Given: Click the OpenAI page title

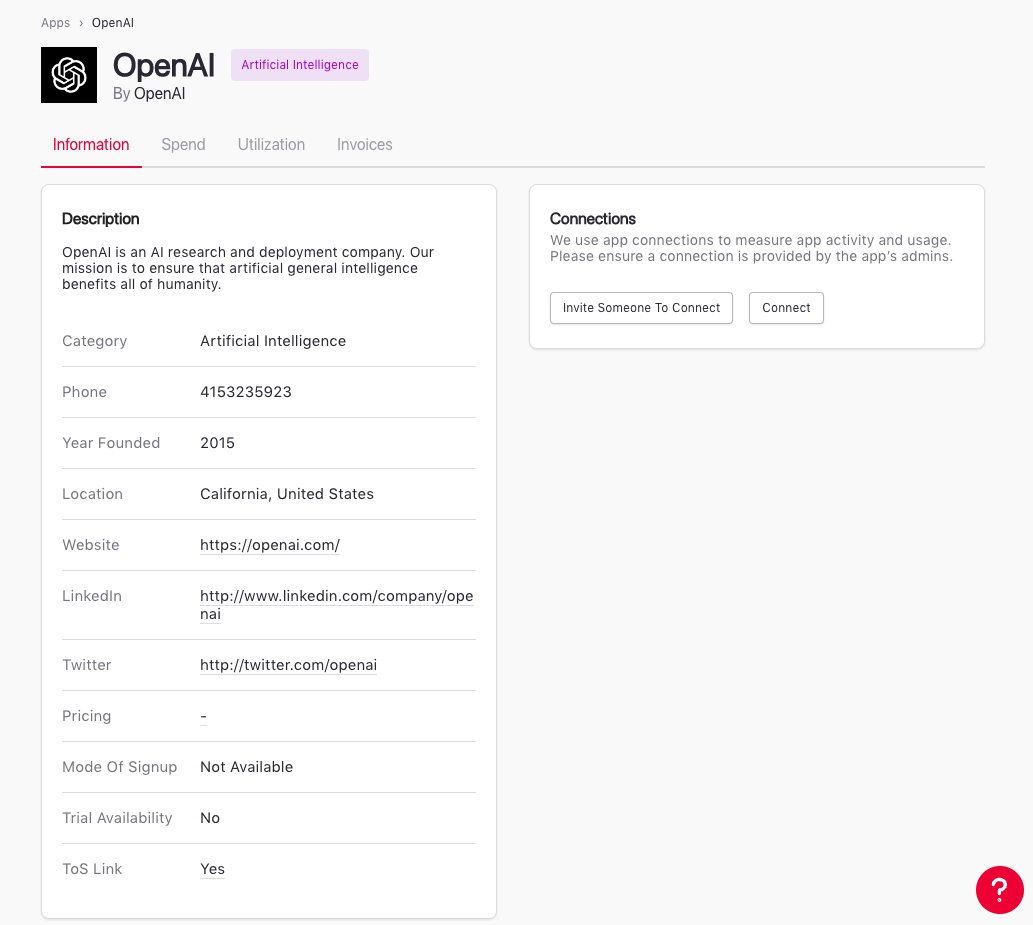Looking at the screenshot, I should pos(163,65).
